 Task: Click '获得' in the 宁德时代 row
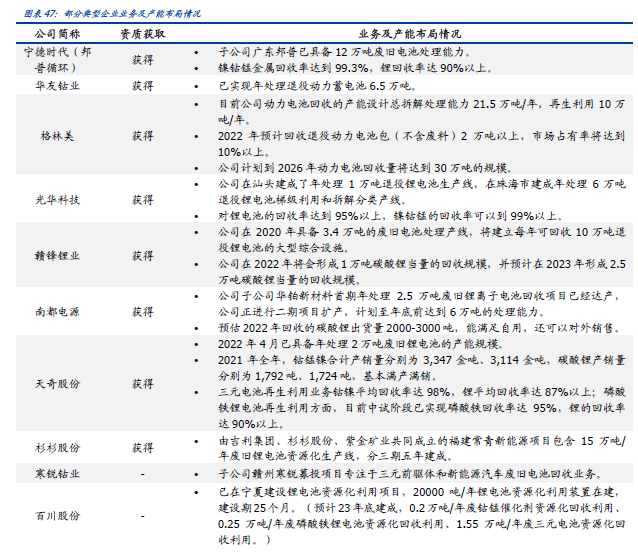point(143,60)
